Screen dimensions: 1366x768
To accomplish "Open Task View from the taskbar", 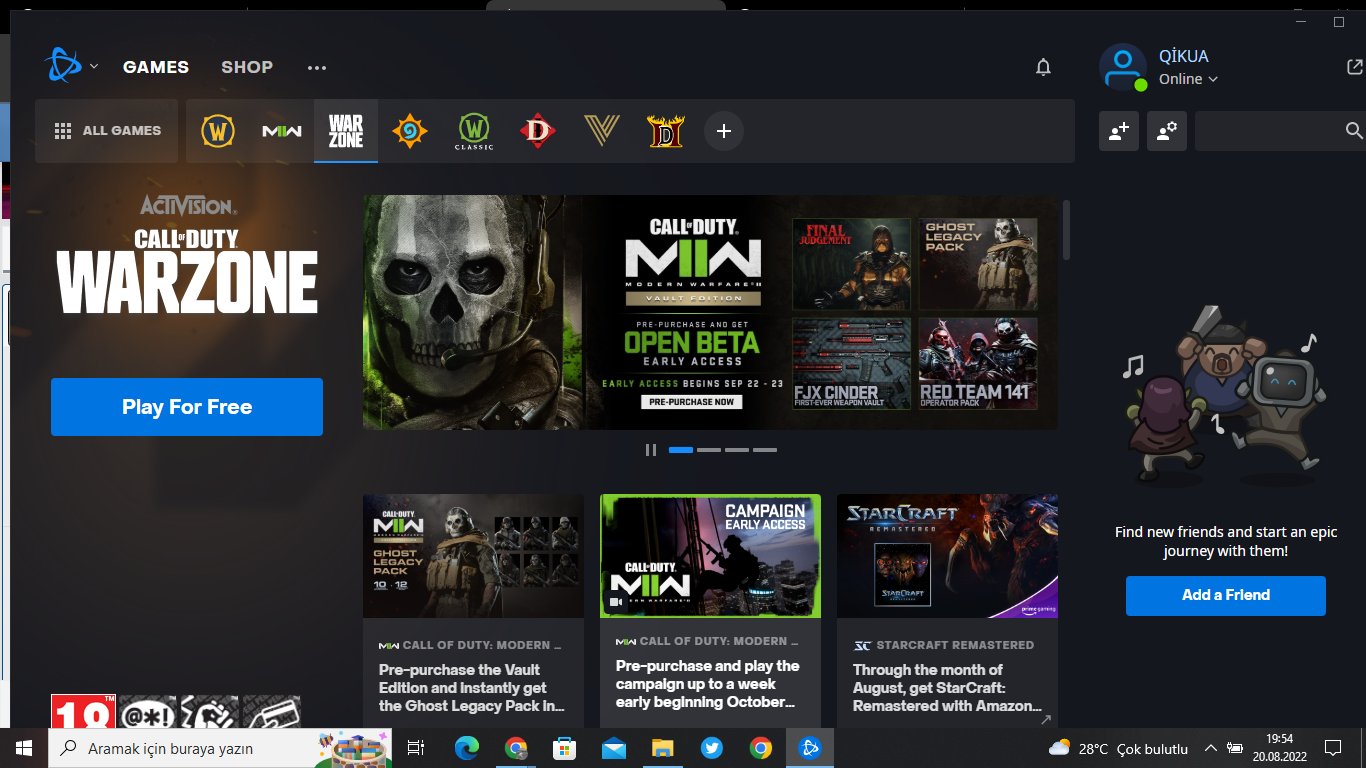I will point(417,748).
